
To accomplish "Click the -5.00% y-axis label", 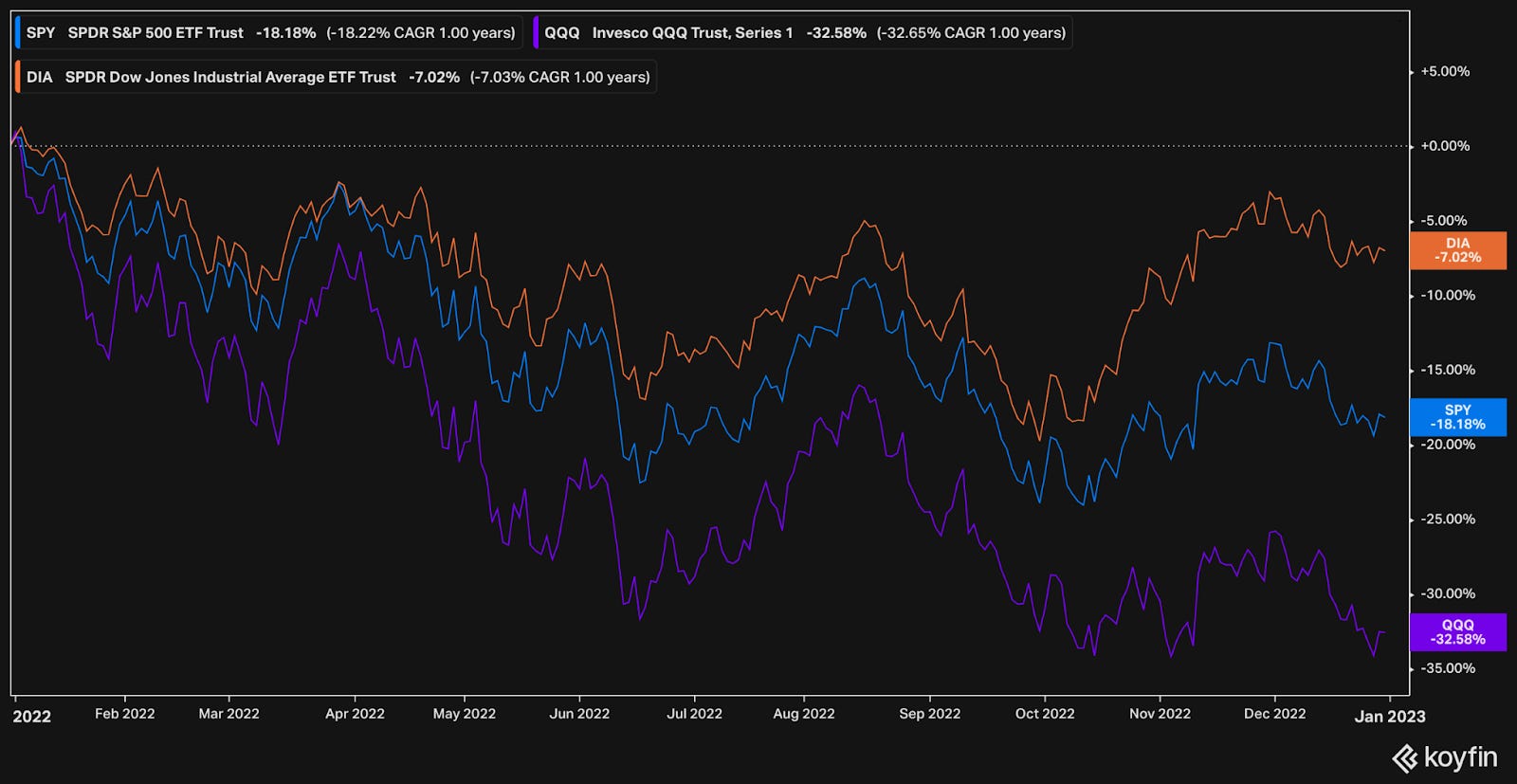I will coord(1444,221).
